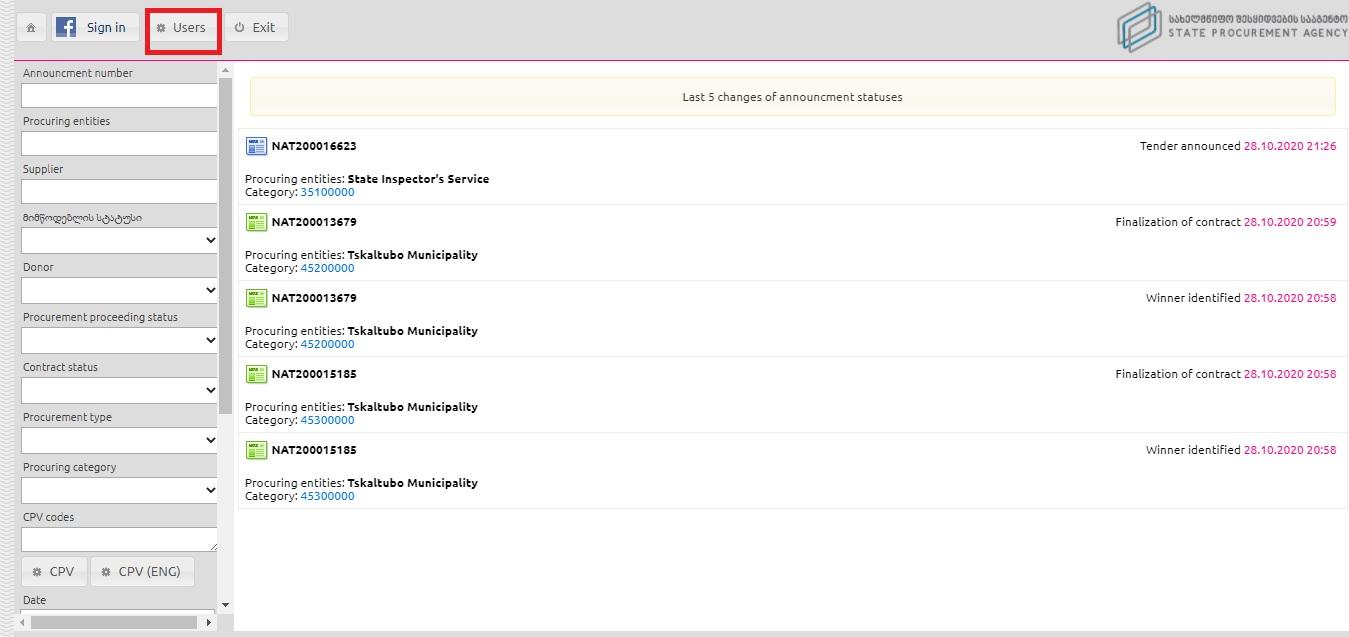1349x637 pixels.
Task: Open the State Procurement Agency logo
Action: (x=1231, y=27)
